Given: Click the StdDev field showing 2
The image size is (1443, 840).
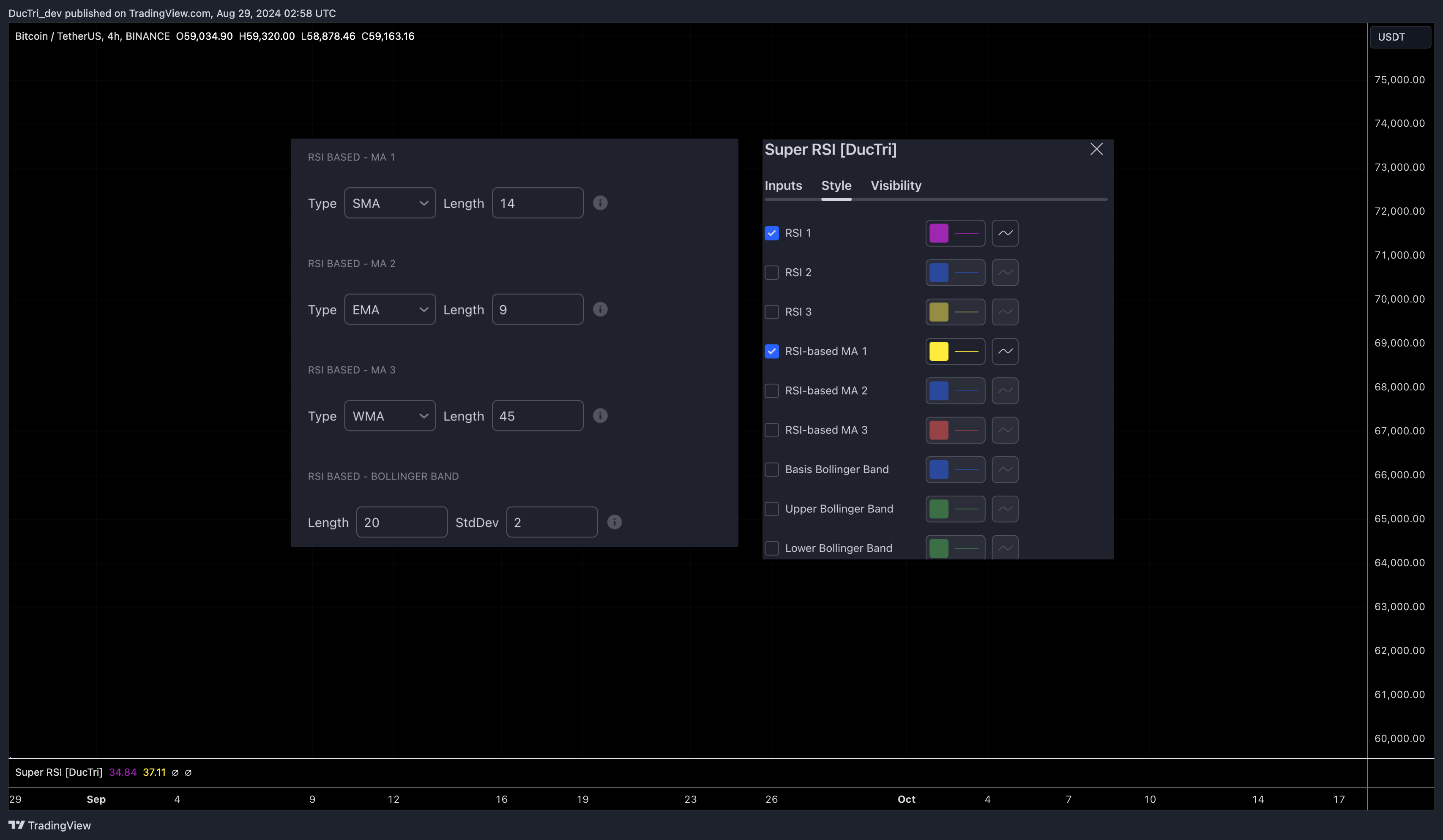Looking at the screenshot, I should pos(552,522).
